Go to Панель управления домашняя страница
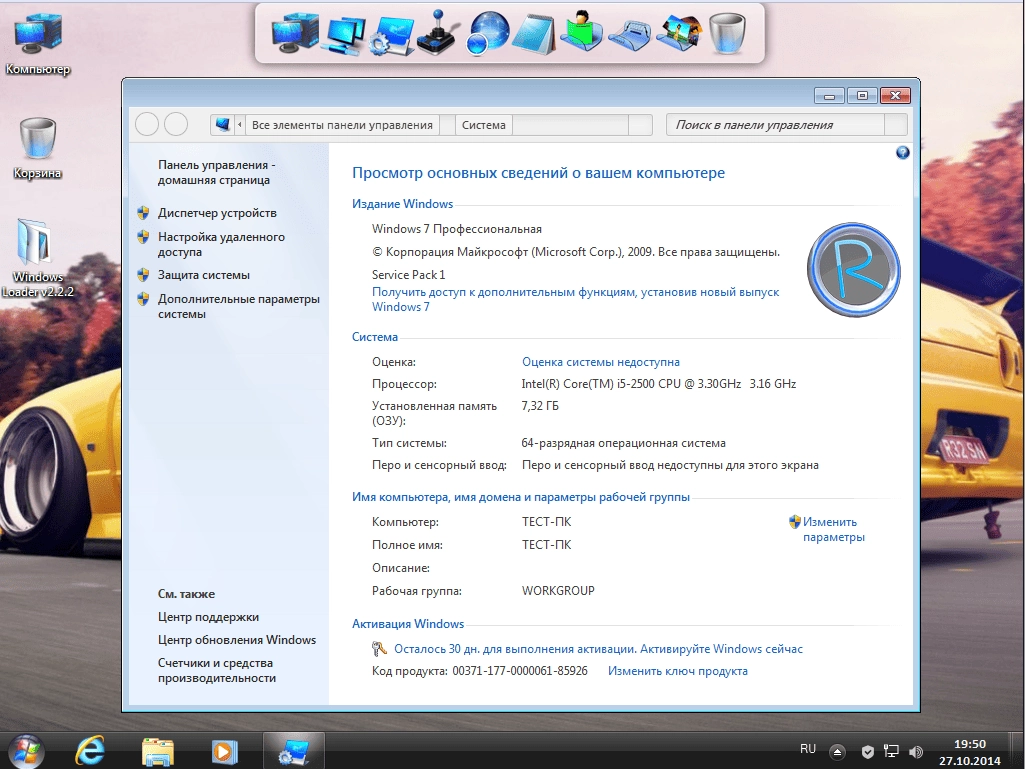The height and width of the screenshot is (769, 1025). (x=216, y=173)
